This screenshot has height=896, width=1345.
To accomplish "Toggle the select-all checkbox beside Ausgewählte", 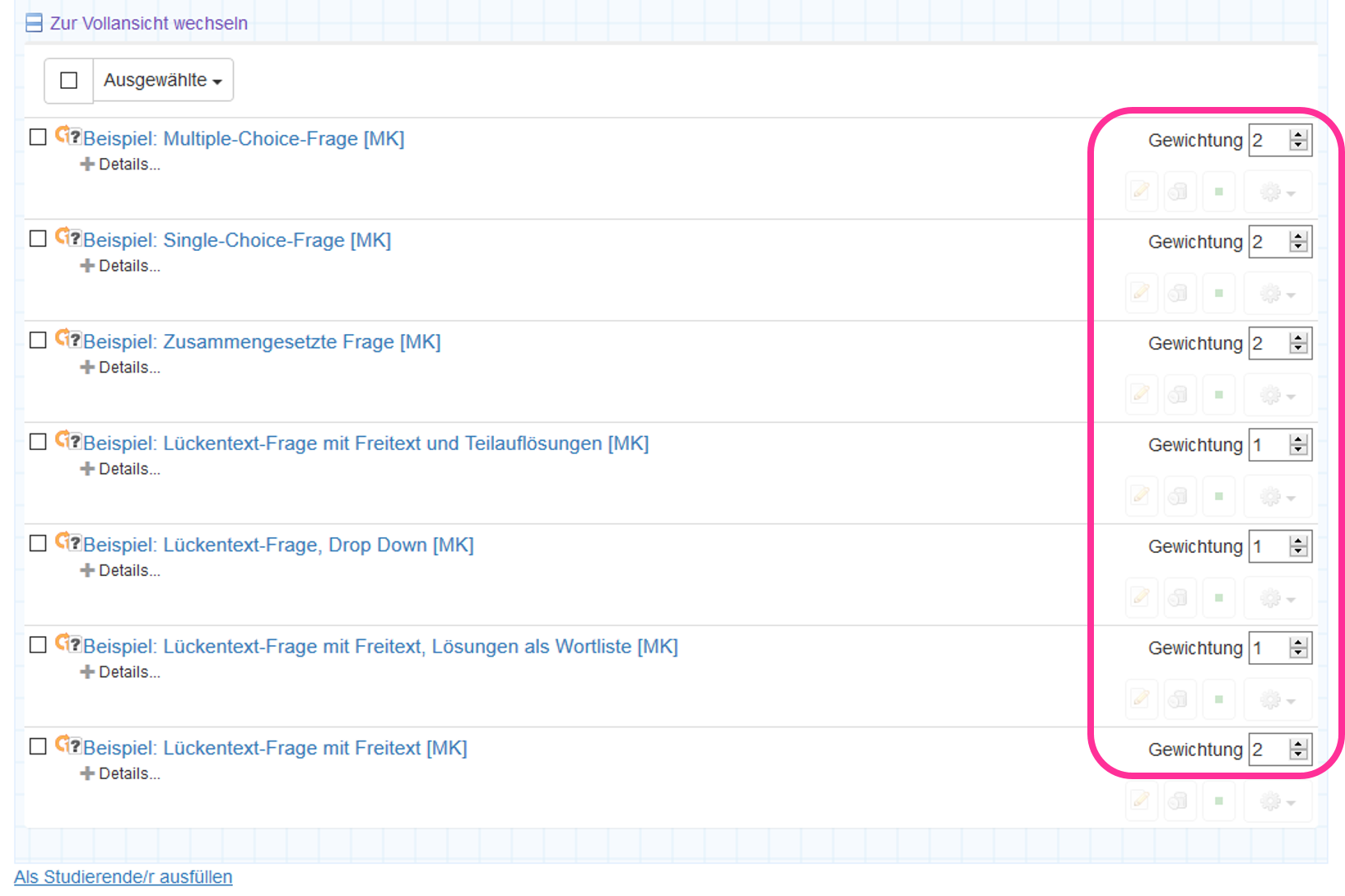I will (69, 81).
